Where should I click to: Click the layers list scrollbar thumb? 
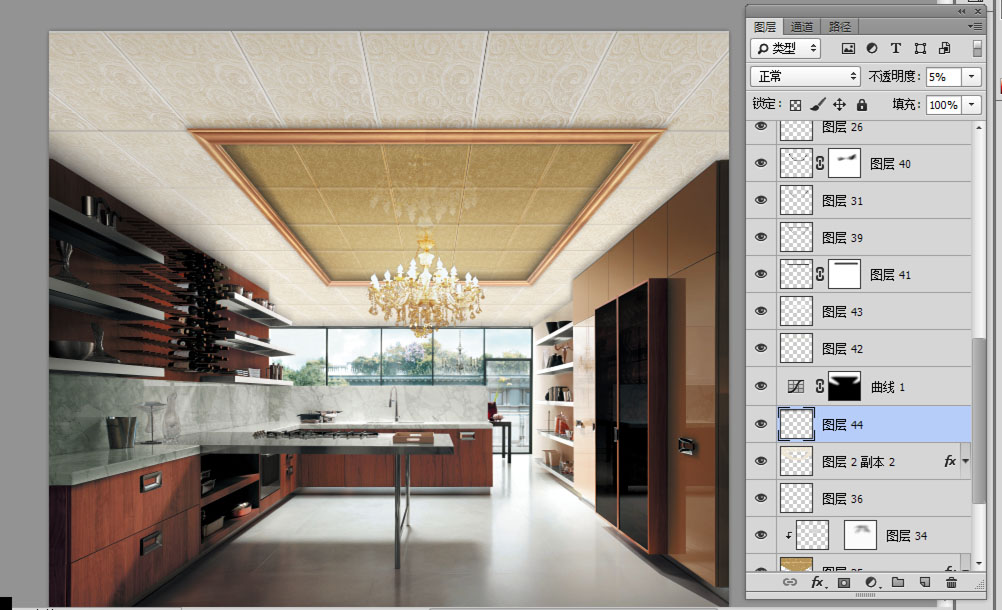pos(978,420)
